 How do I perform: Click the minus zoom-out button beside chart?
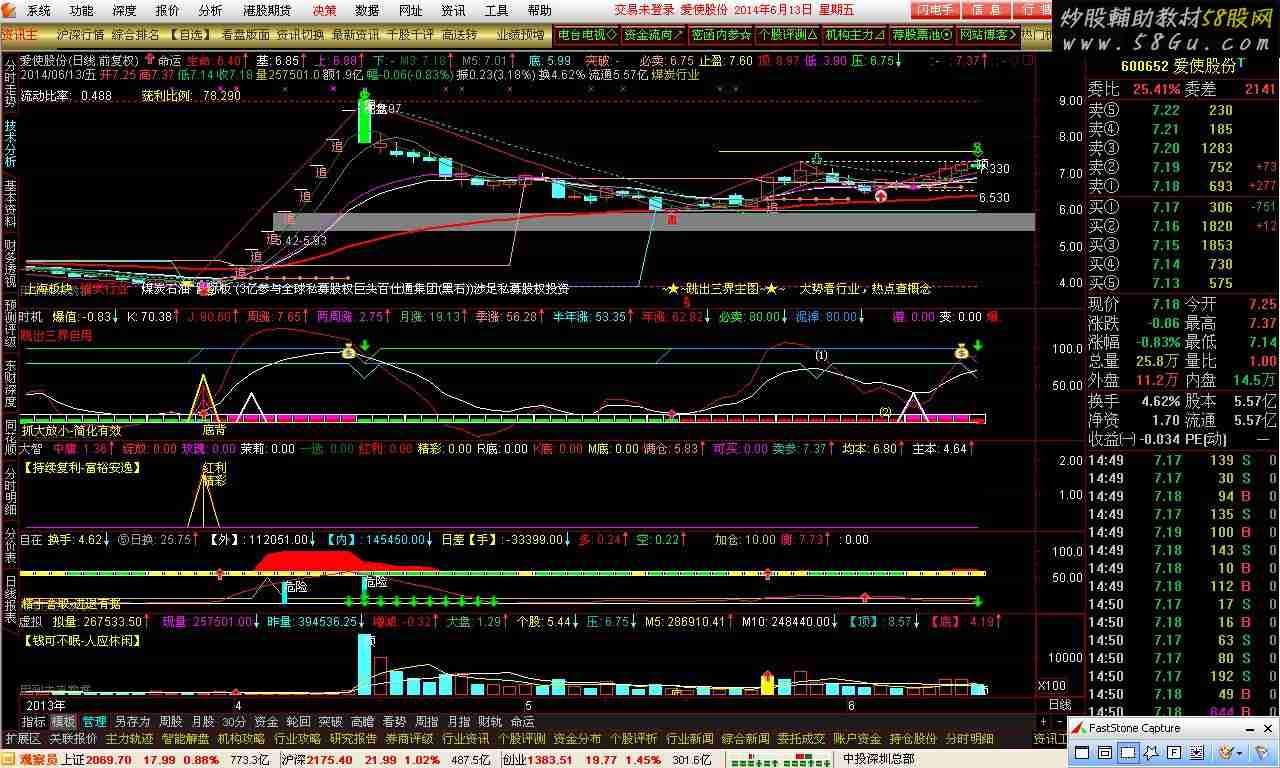[1060, 722]
